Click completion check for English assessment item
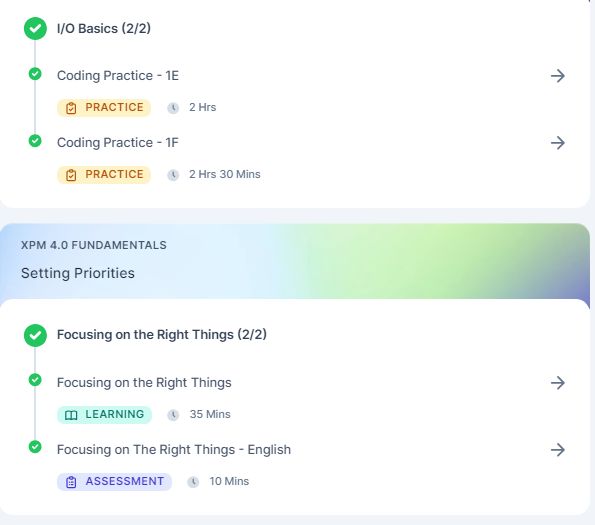 click(x=35, y=447)
